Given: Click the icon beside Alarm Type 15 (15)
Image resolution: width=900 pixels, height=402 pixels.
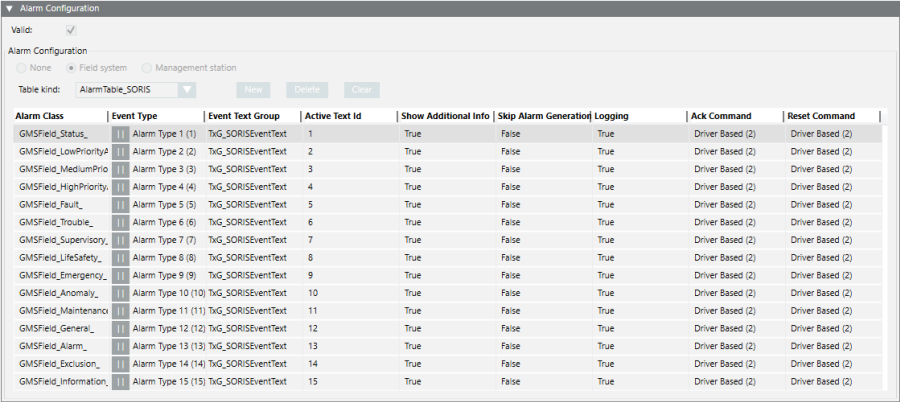Looking at the screenshot, I should tap(120, 382).
